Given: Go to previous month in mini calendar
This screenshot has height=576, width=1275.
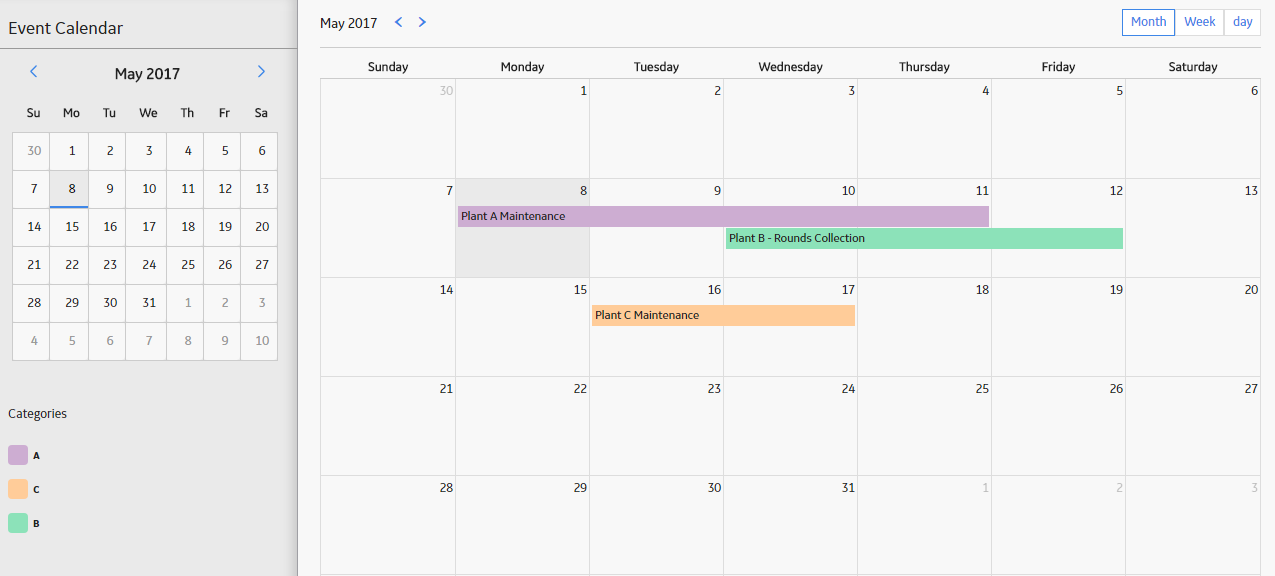Looking at the screenshot, I should pyautogui.click(x=34, y=72).
